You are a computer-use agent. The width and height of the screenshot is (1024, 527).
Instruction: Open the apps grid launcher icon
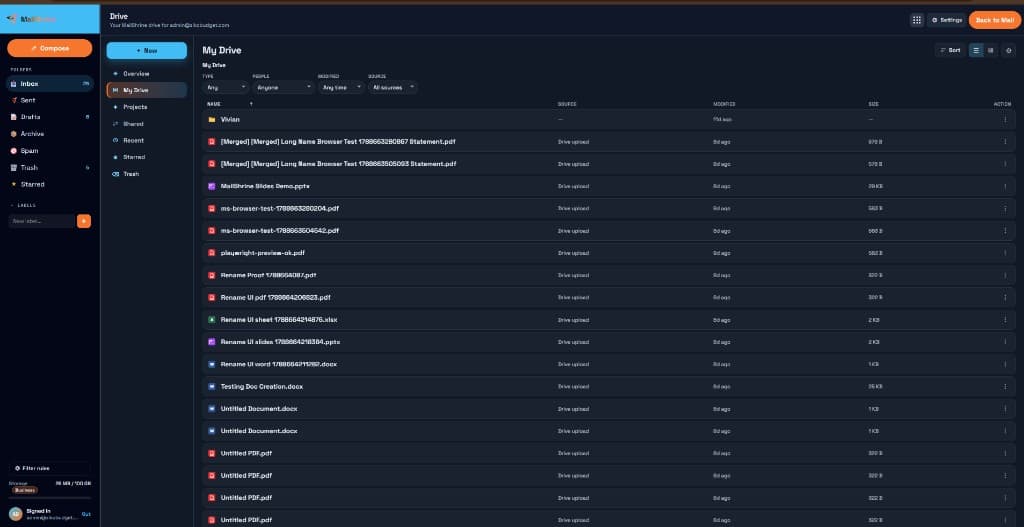coord(916,20)
